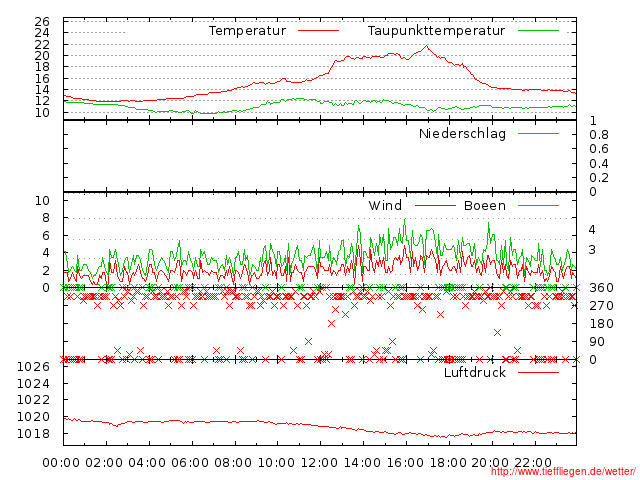Click the 26 temperature axis value
The width and height of the screenshot is (640, 480).
pyautogui.click(x=42, y=21)
